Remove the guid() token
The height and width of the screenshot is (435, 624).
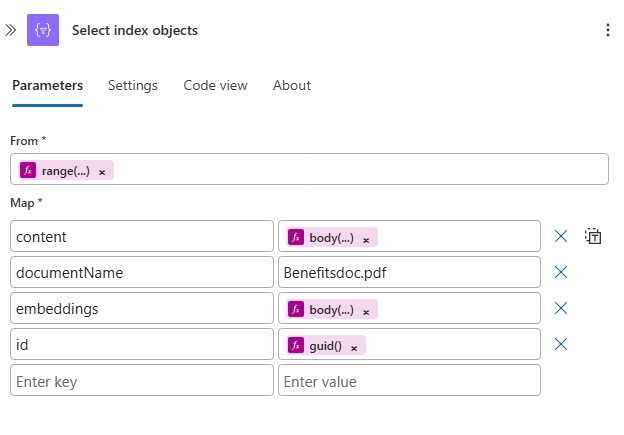tap(354, 348)
